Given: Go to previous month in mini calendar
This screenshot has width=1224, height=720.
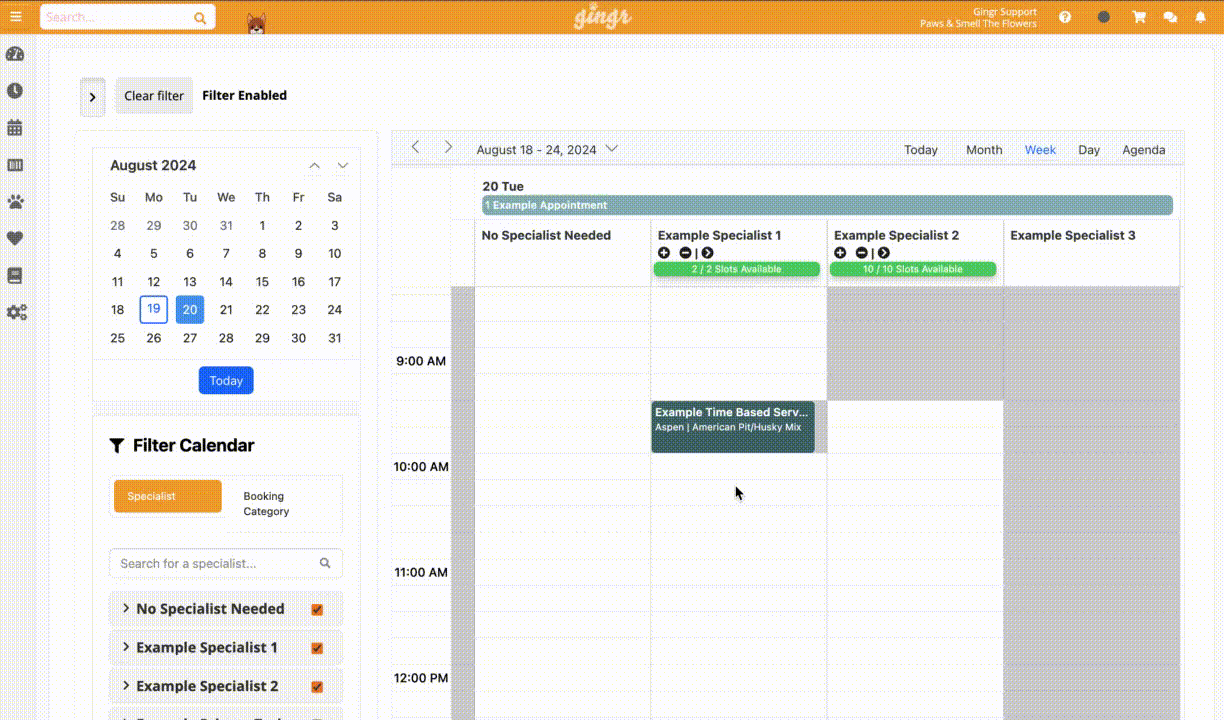Looking at the screenshot, I should tap(314, 166).
